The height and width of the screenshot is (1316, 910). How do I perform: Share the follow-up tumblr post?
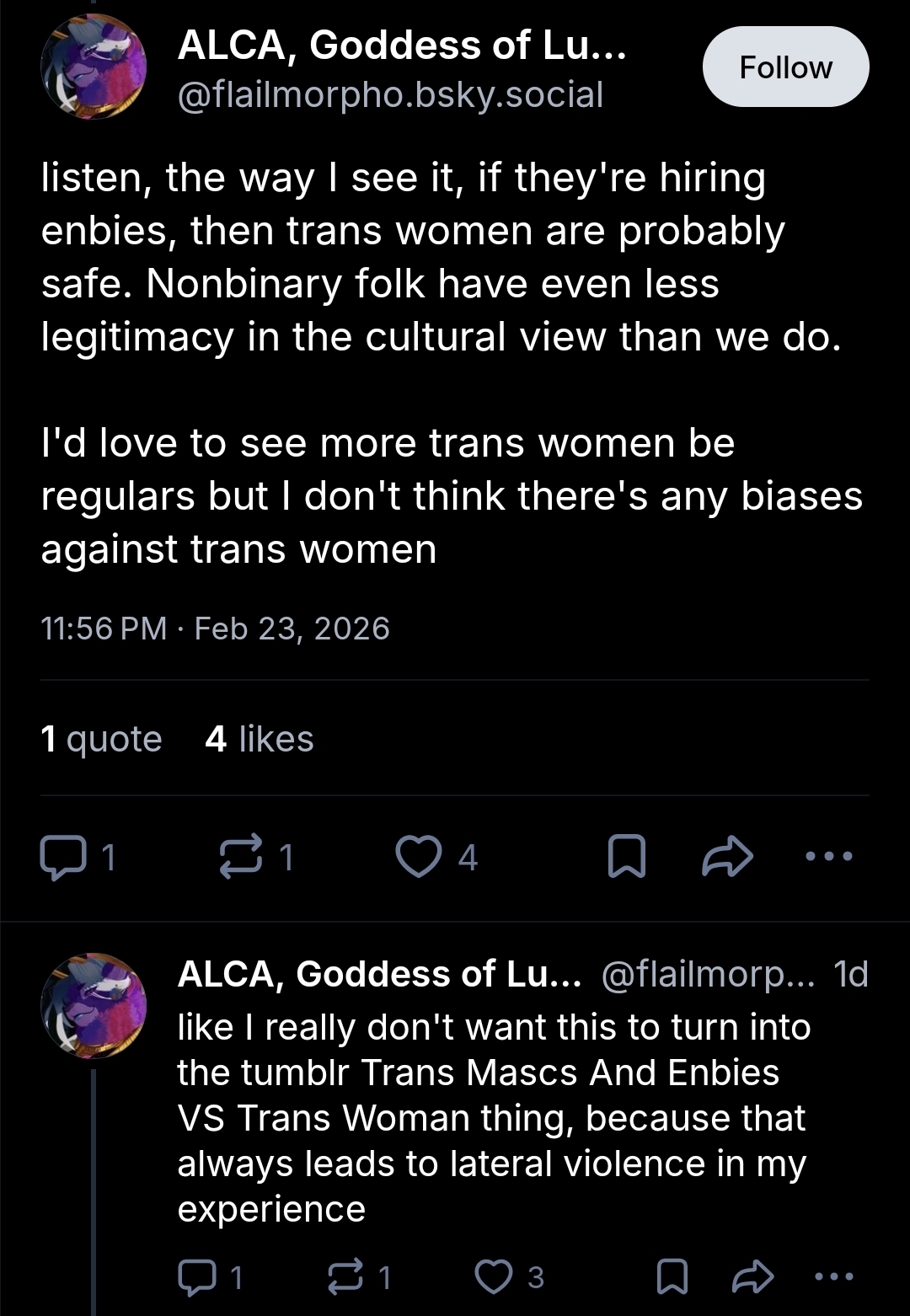pyautogui.click(x=752, y=1277)
